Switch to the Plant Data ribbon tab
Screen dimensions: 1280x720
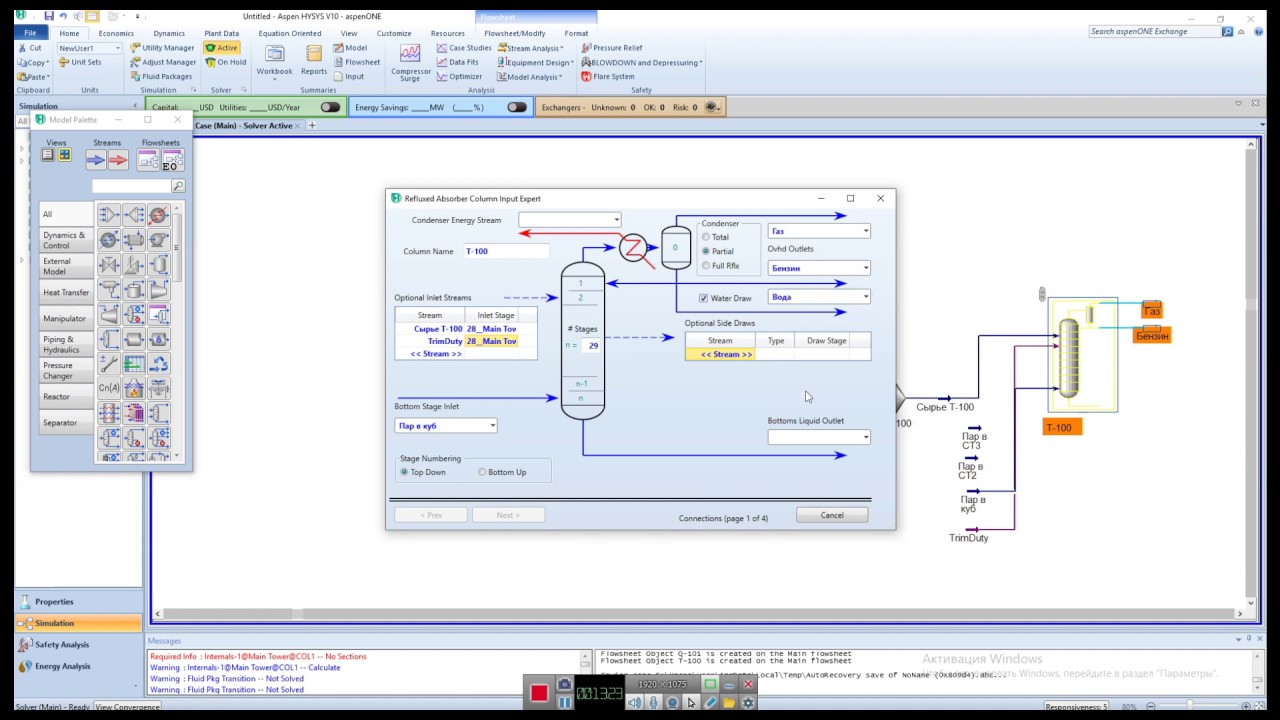(221, 33)
